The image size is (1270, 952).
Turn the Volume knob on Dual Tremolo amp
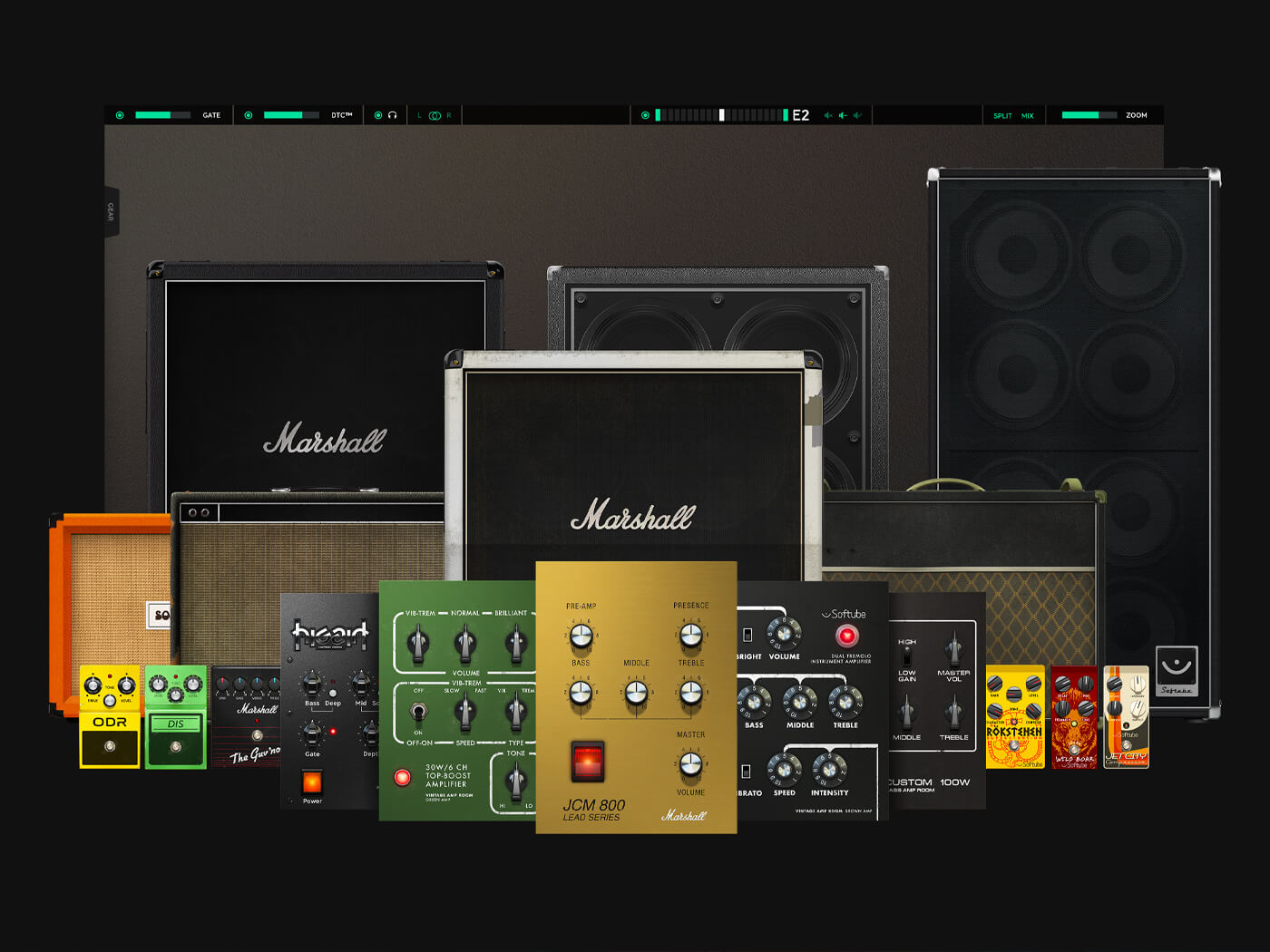click(784, 633)
